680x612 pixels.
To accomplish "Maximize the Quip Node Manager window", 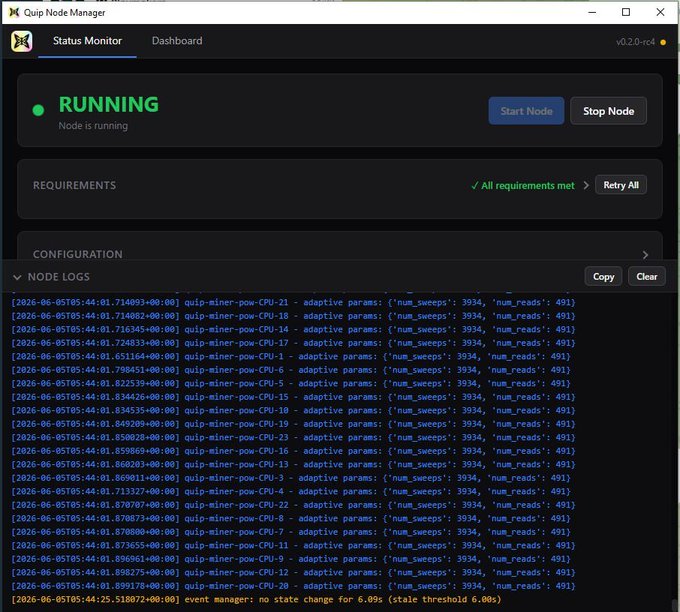I will coord(626,12).
